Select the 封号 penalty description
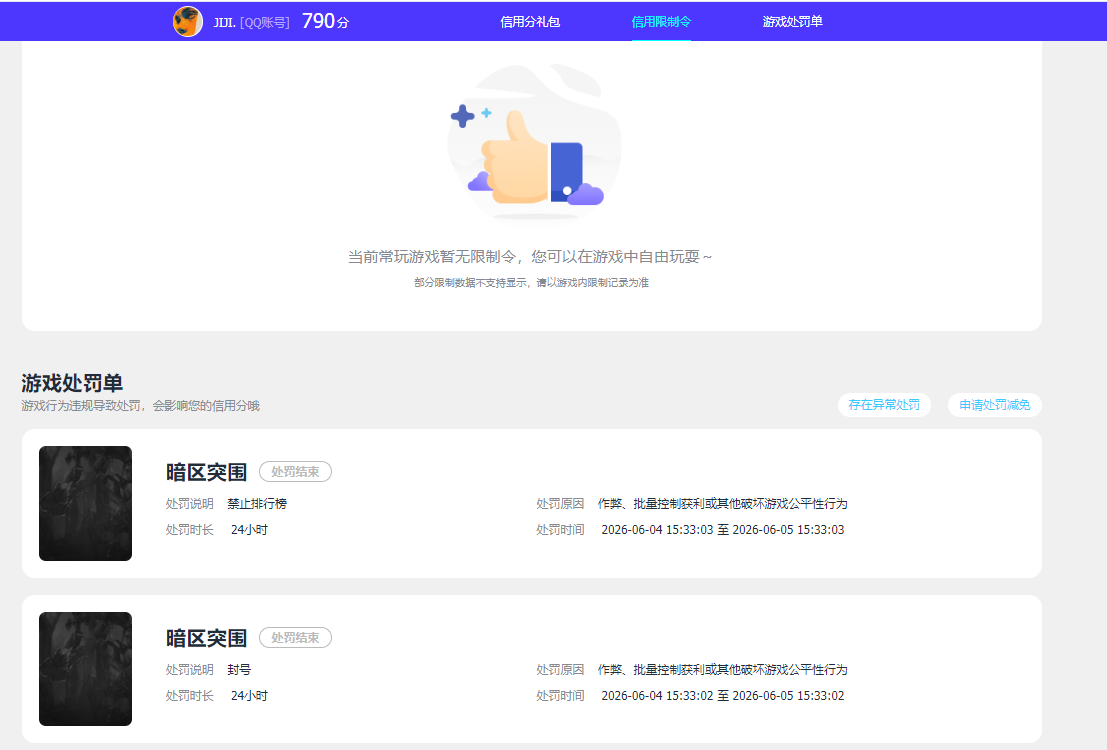 [239, 669]
